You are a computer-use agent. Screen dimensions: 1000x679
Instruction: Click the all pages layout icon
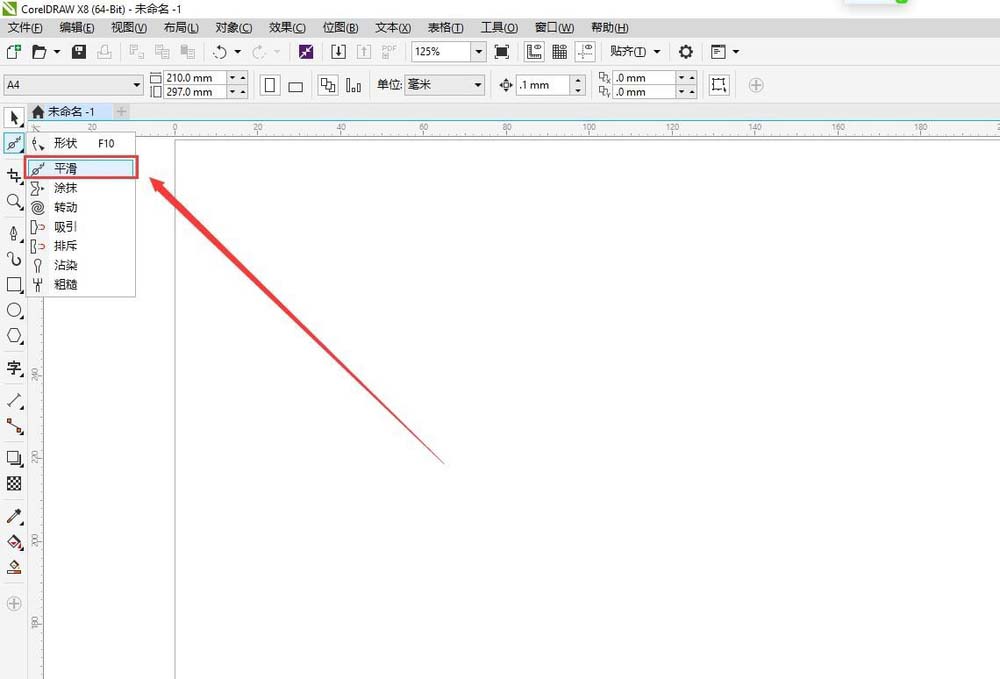(x=328, y=85)
